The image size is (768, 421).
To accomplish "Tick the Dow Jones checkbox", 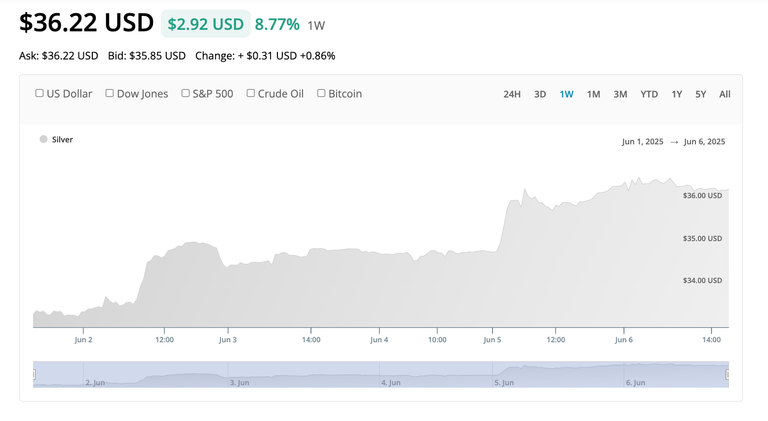I will (x=110, y=93).
